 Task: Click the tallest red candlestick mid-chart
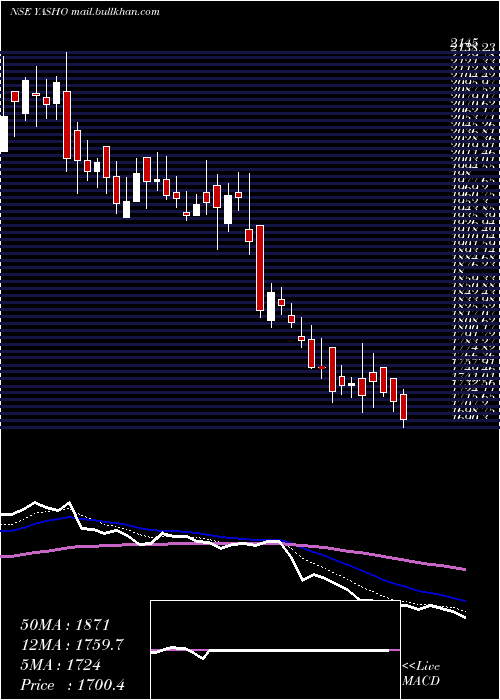coord(260,268)
